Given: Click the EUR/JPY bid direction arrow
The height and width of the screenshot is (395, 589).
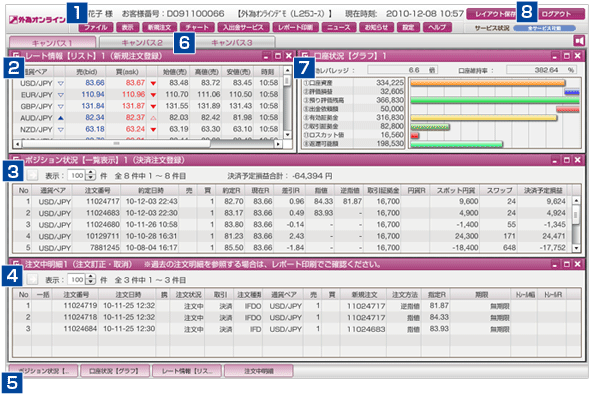Looking at the screenshot, I should coord(60,95).
